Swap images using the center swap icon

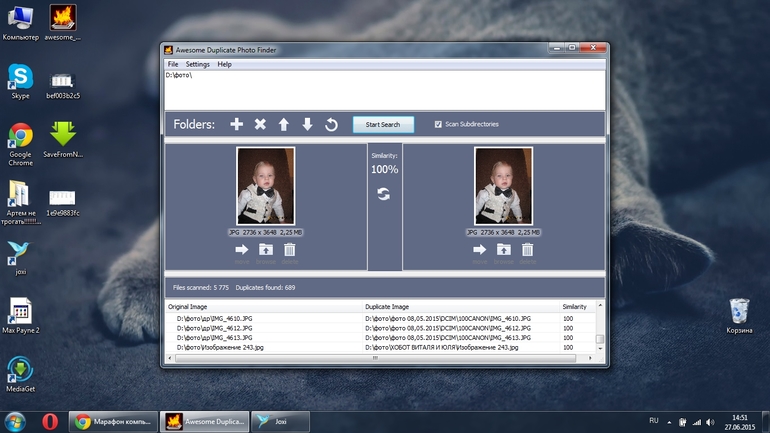384,194
